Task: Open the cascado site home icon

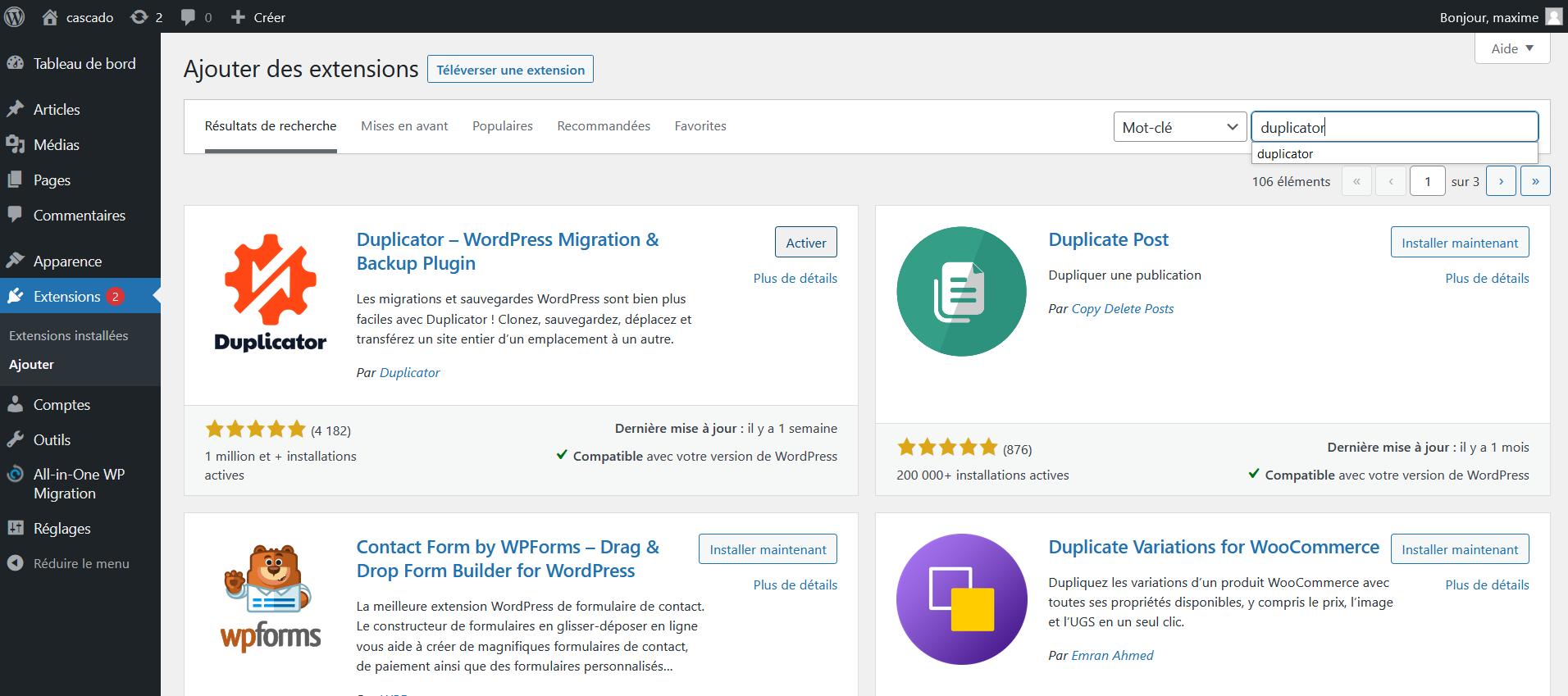Action: (50, 16)
